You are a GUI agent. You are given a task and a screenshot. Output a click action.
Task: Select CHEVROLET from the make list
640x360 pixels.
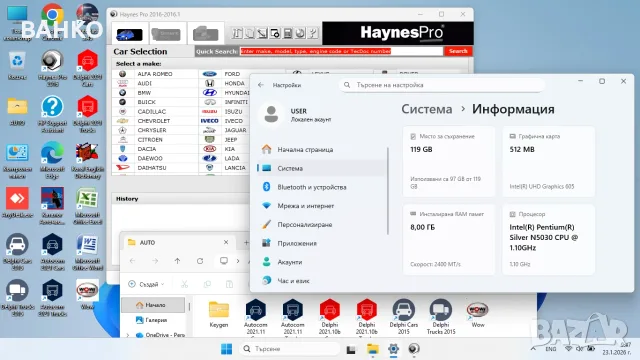[x=155, y=121]
